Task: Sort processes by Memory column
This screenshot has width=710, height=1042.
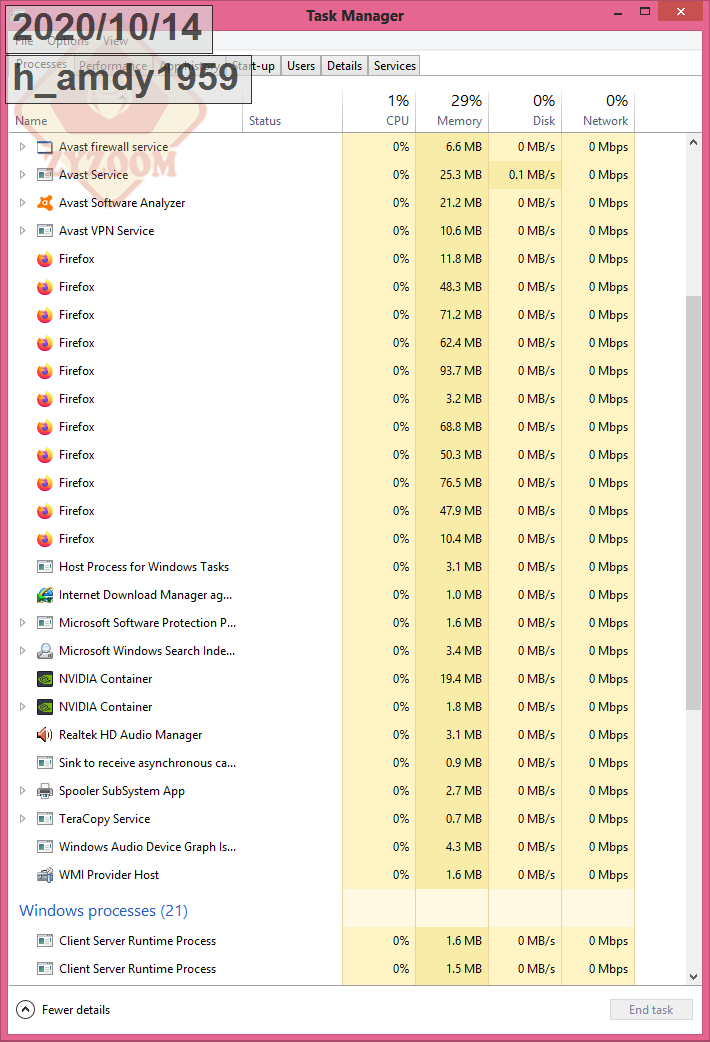Action: 452,110
